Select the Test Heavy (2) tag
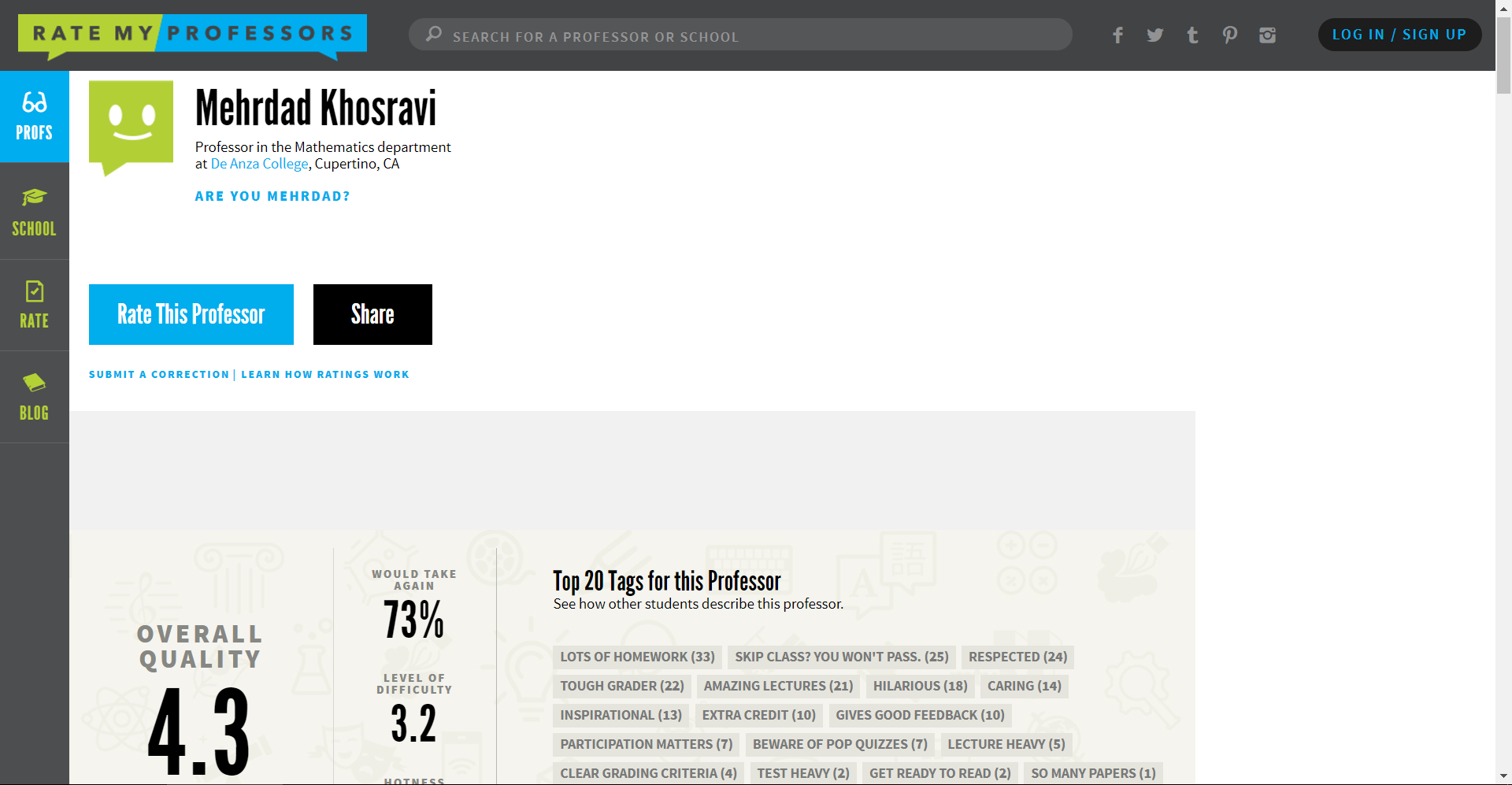 (x=802, y=773)
